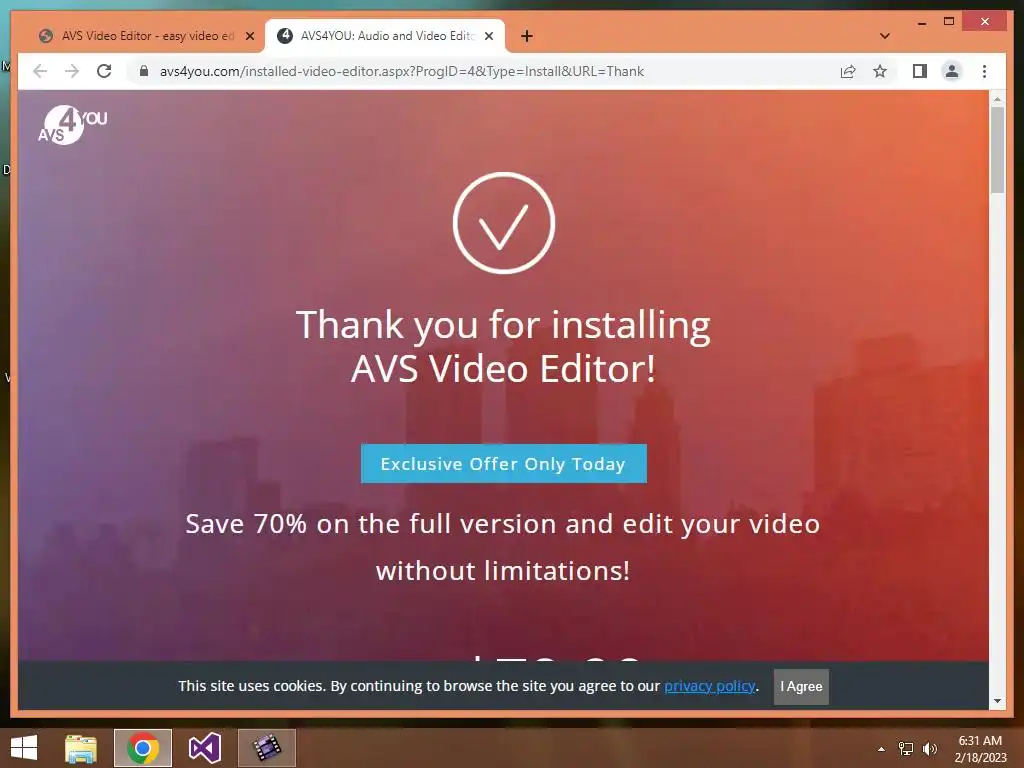Image resolution: width=1024 pixels, height=768 pixels.
Task: Open the Chrome three-dot menu
Action: pos(984,71)
